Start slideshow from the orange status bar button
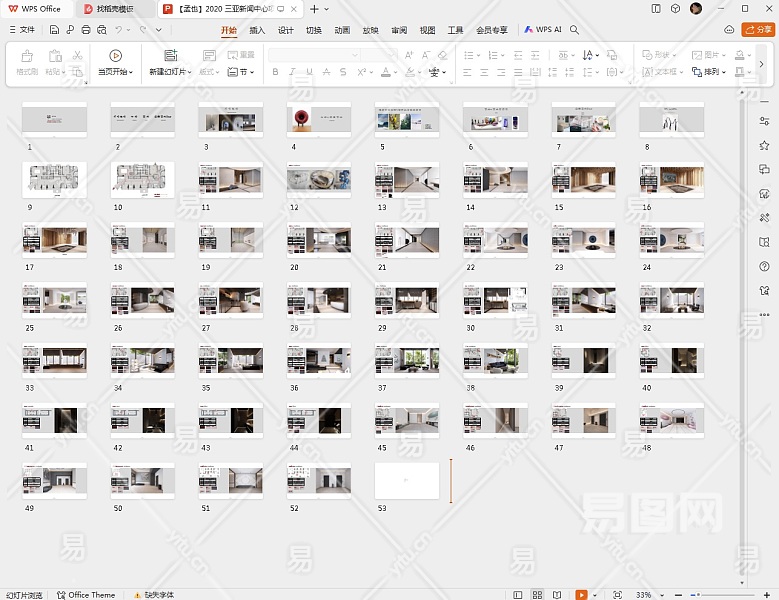Image resolution: width=779 pixels, height=600 pixels. (x=581, y=594)
